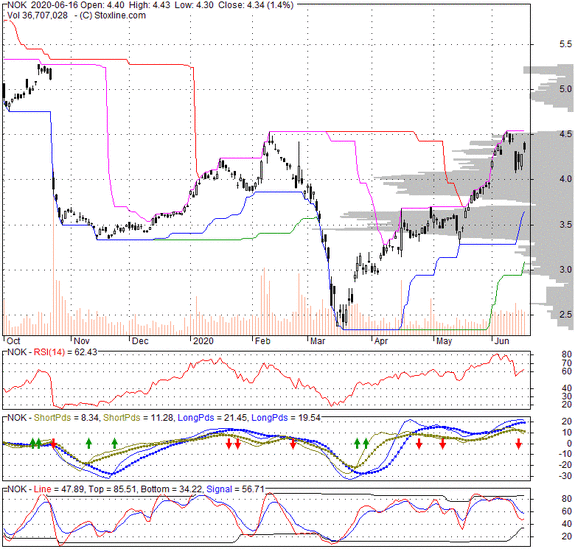The height and width of the screenshot is (549, 575).
Task: Click the Mar month label on the time axis
Action: (x=318, y=341)
